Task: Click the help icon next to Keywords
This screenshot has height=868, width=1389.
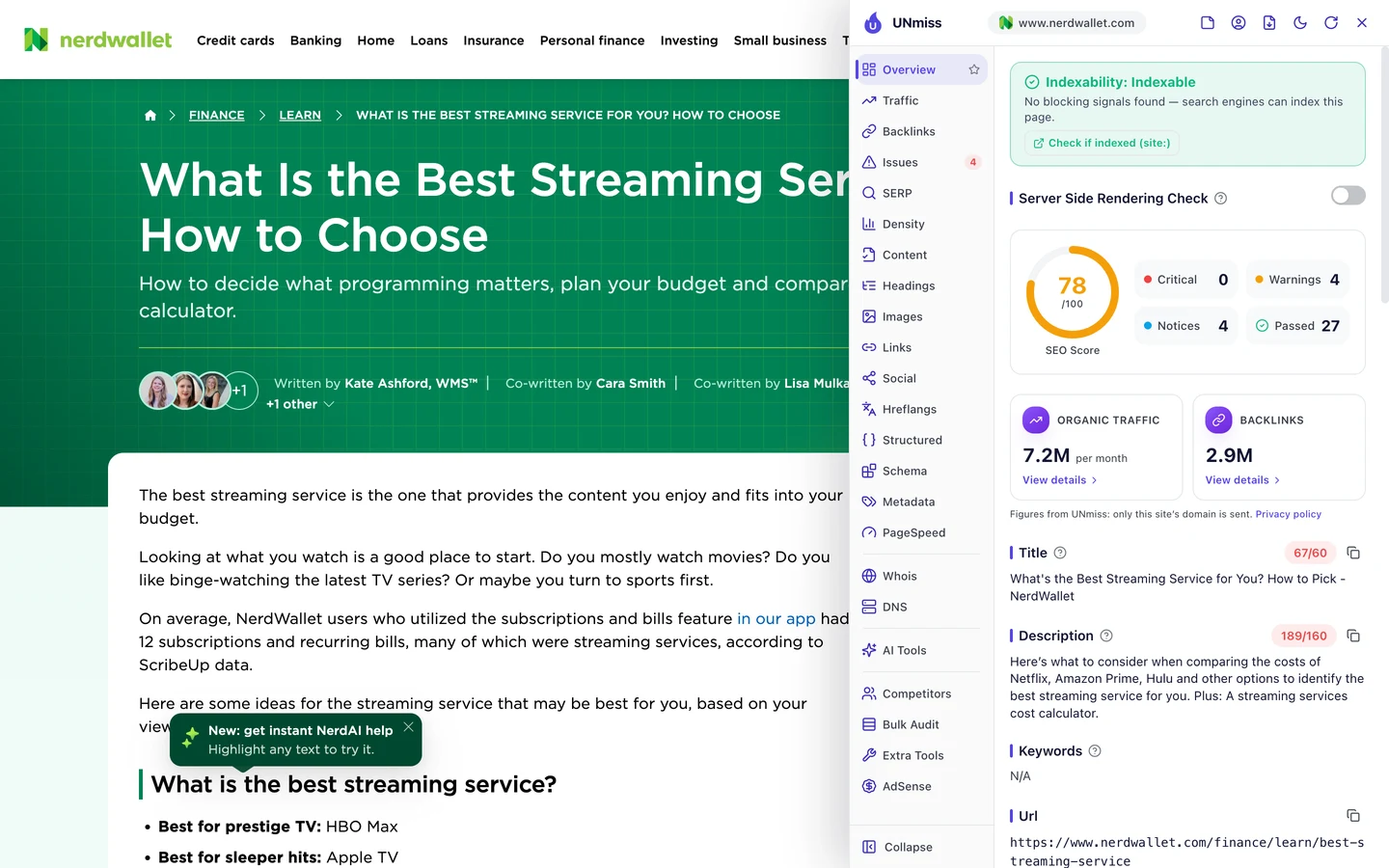Action: [x=1095, y=751]
